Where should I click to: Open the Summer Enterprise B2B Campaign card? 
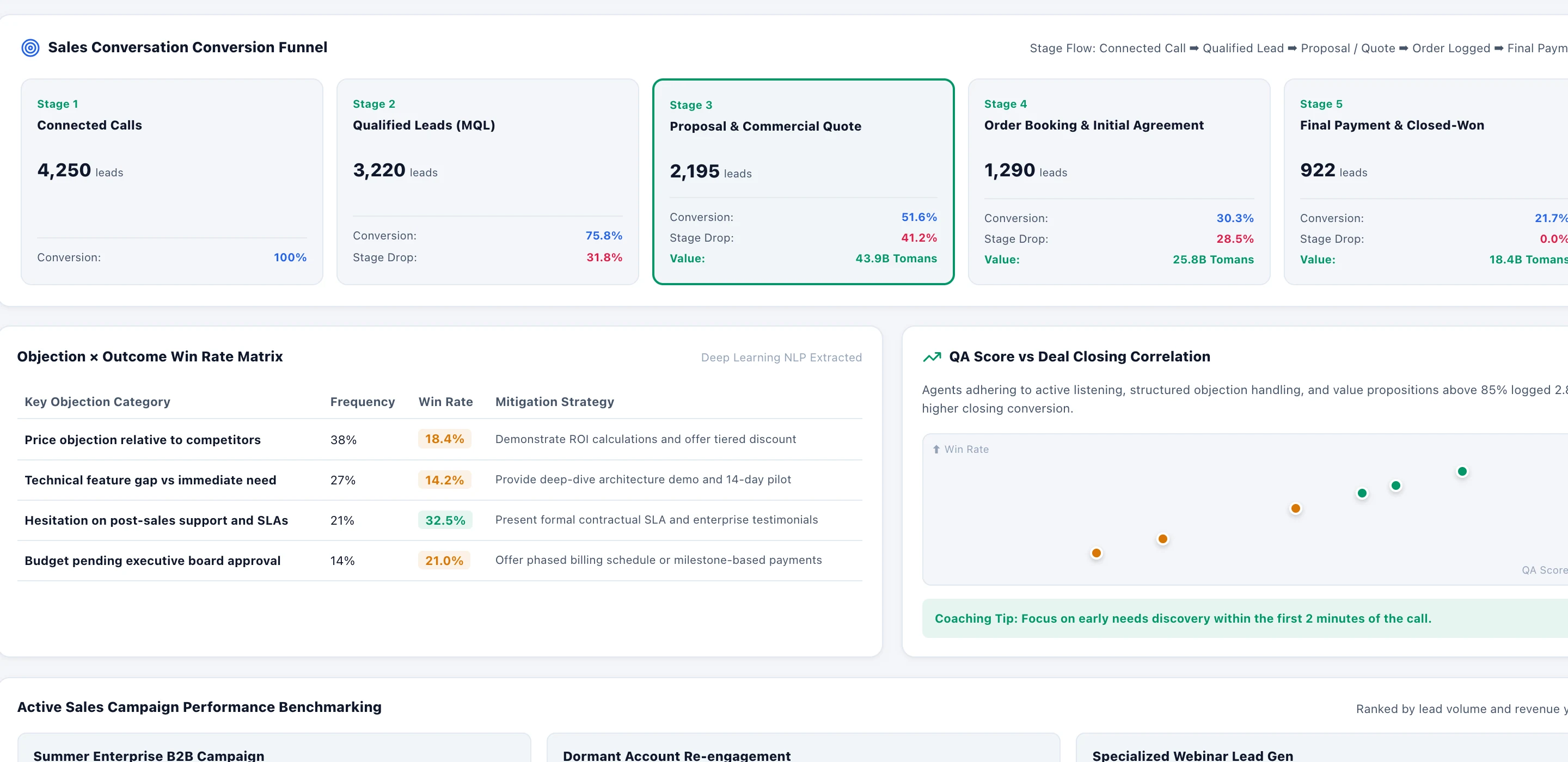274,748
